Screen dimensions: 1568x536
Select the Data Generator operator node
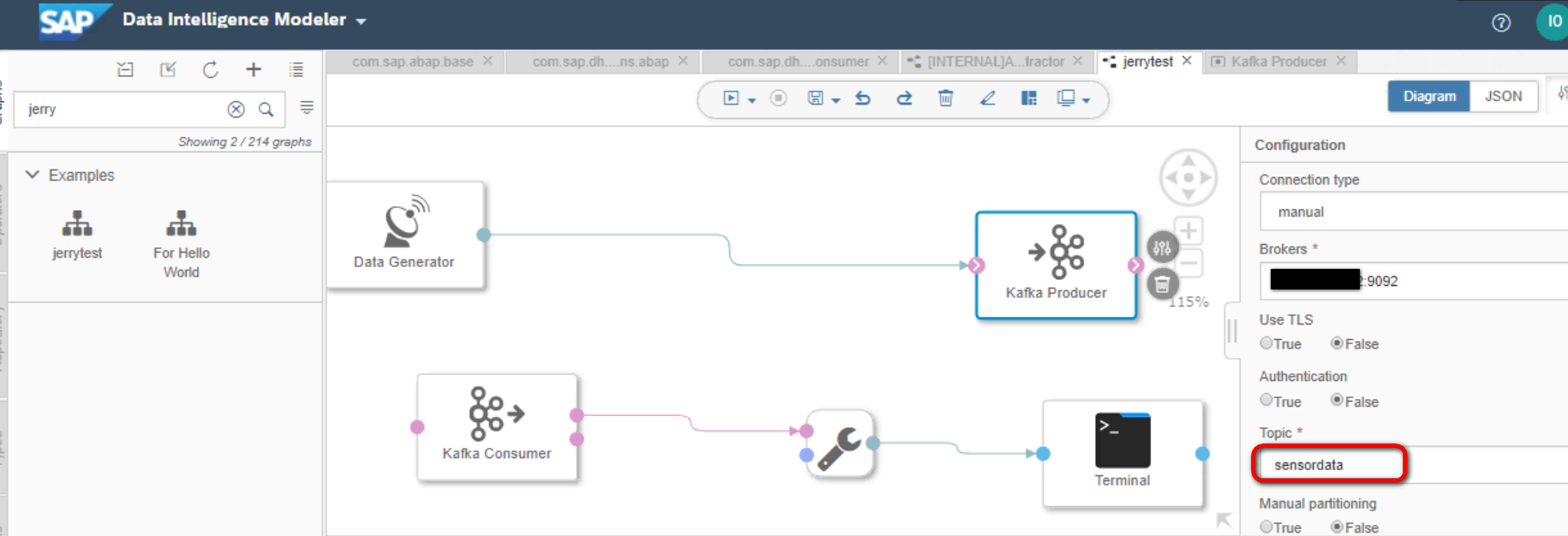404,235
